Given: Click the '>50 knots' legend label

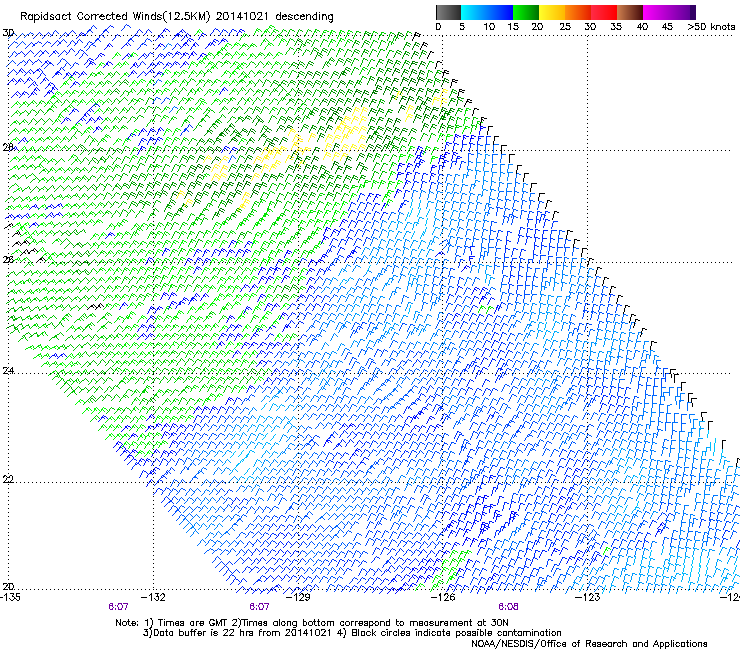Looking at the screenshot, I should (x=711, y=27).
